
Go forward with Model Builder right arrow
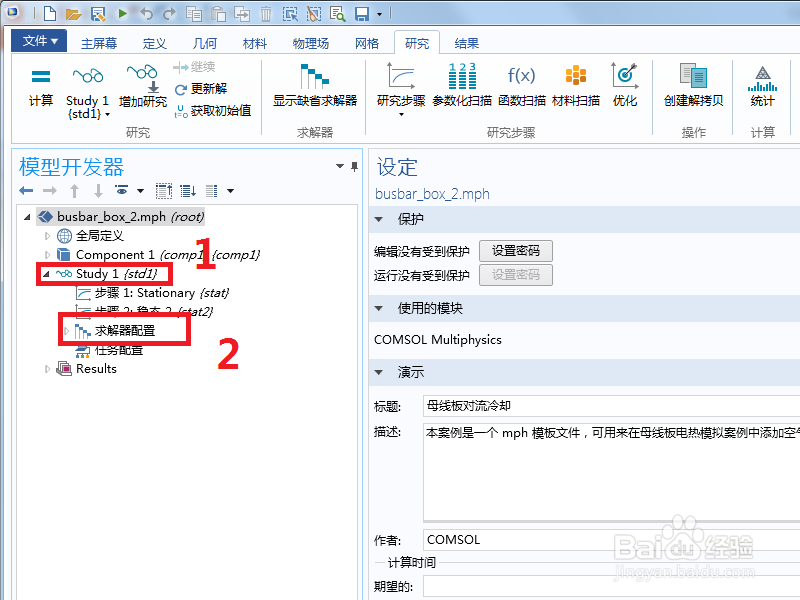point(49,191)
